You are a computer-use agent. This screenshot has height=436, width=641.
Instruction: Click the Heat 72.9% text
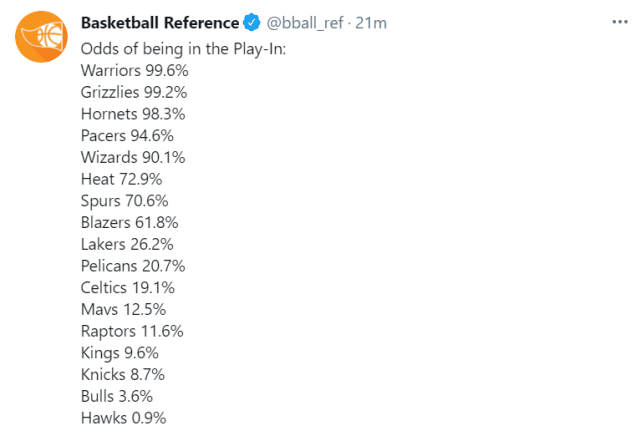pos(122,179)
